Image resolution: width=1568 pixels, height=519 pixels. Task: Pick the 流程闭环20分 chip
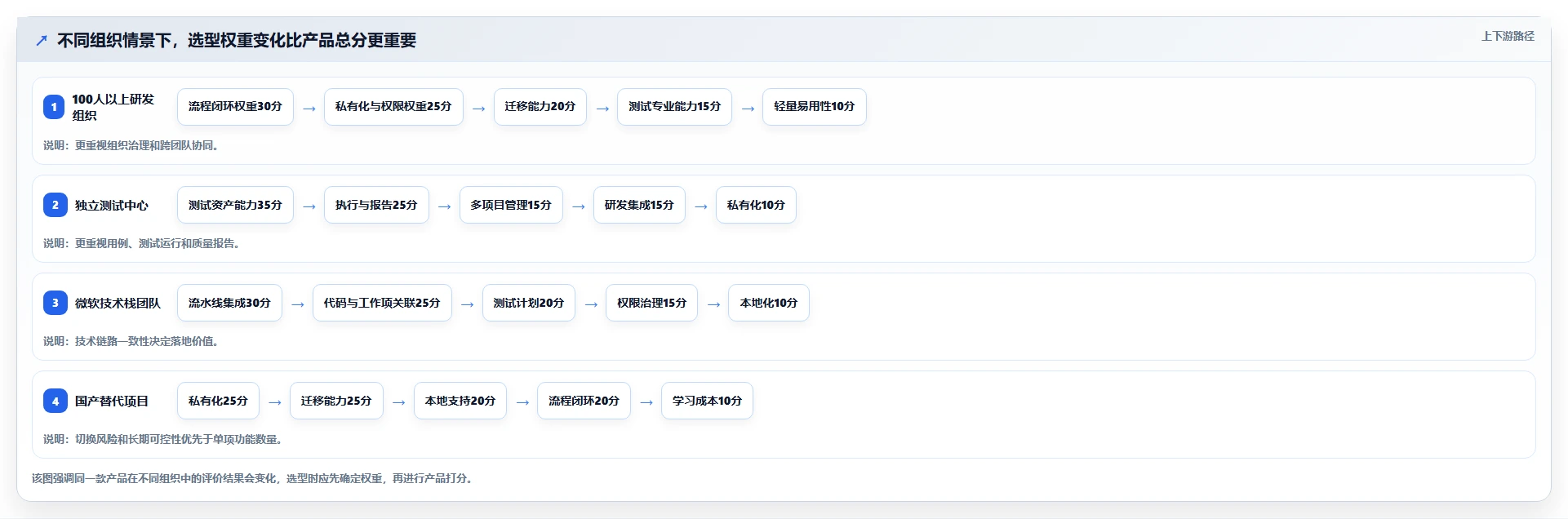point(584,401)
